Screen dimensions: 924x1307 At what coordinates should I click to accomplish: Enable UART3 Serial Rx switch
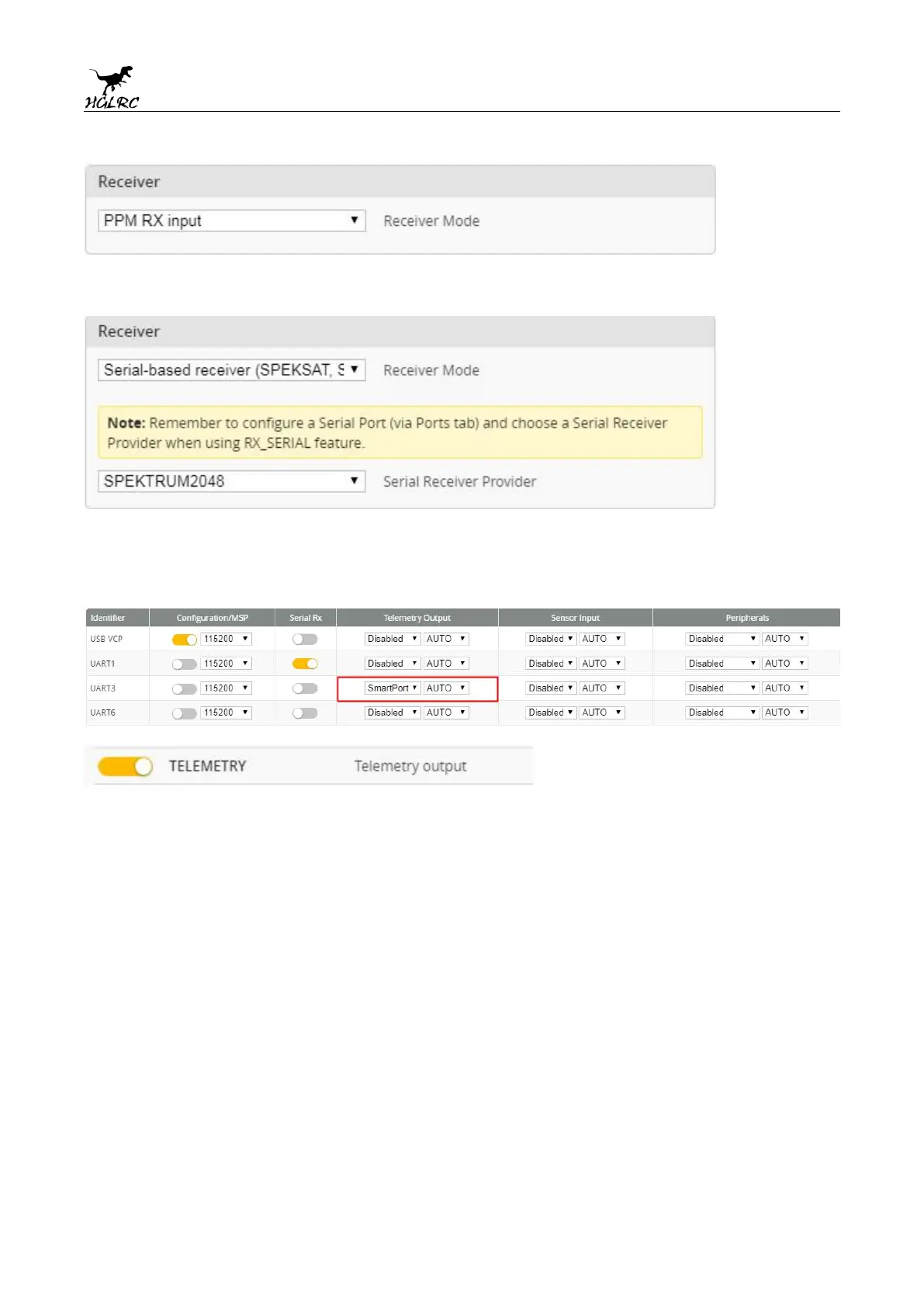click(x=305, y=688)
